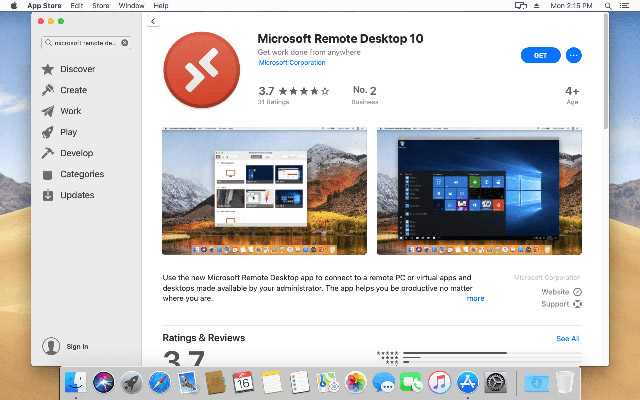This screenshot has width=640, height=400.
Task: Open App Store icon in the Dock
Action: pos(467,382)
